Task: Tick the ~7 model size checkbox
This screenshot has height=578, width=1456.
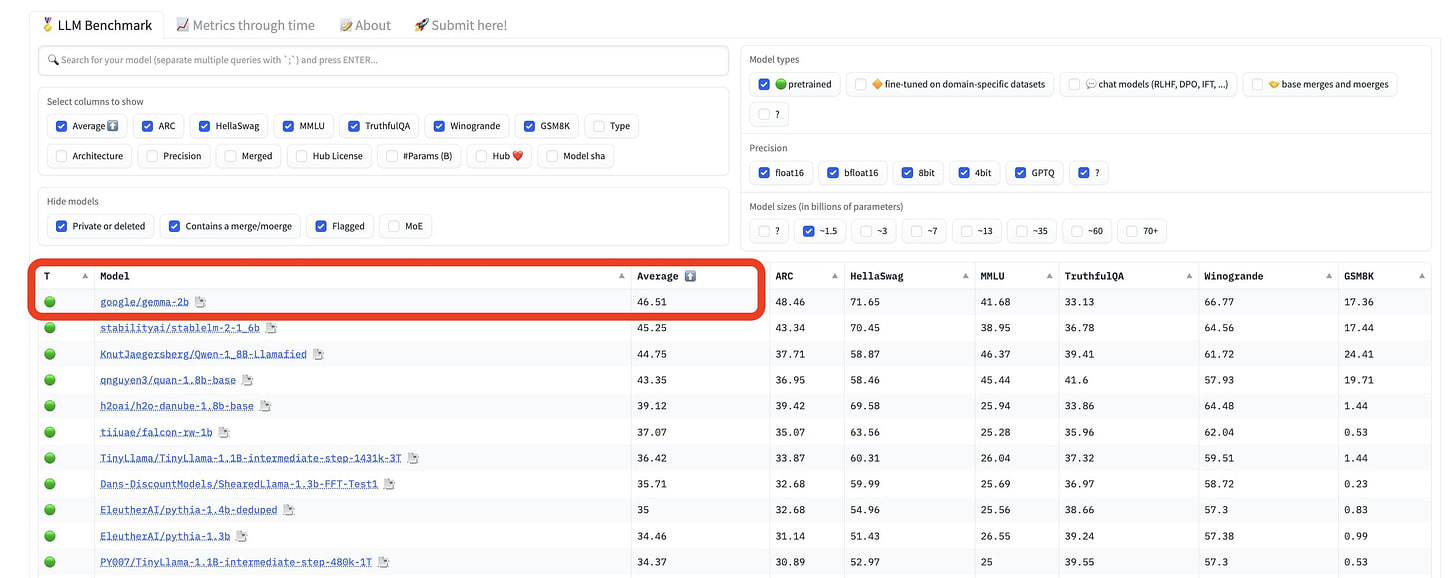Action: [x=914, y=231]
